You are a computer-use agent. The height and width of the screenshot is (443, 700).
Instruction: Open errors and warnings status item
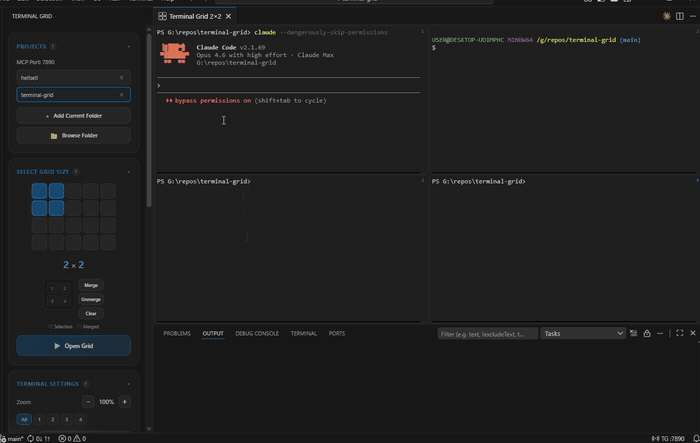point(72,439)
